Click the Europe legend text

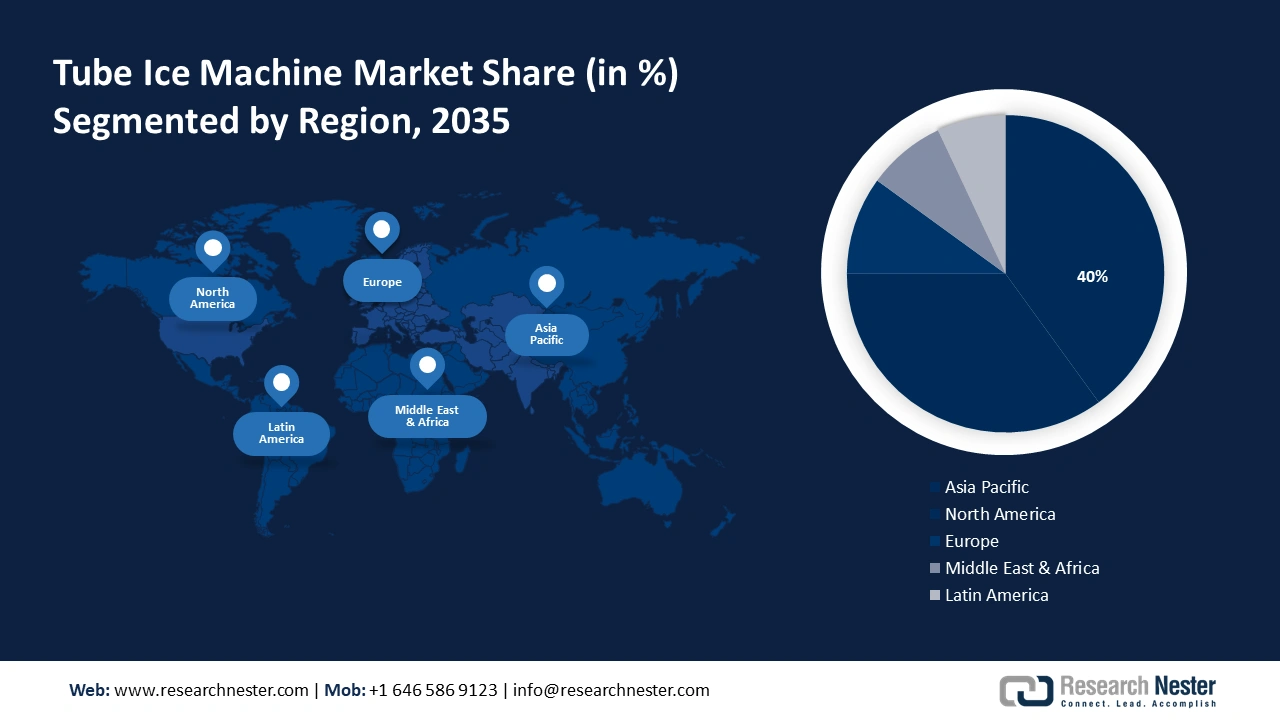click(972, 541)
